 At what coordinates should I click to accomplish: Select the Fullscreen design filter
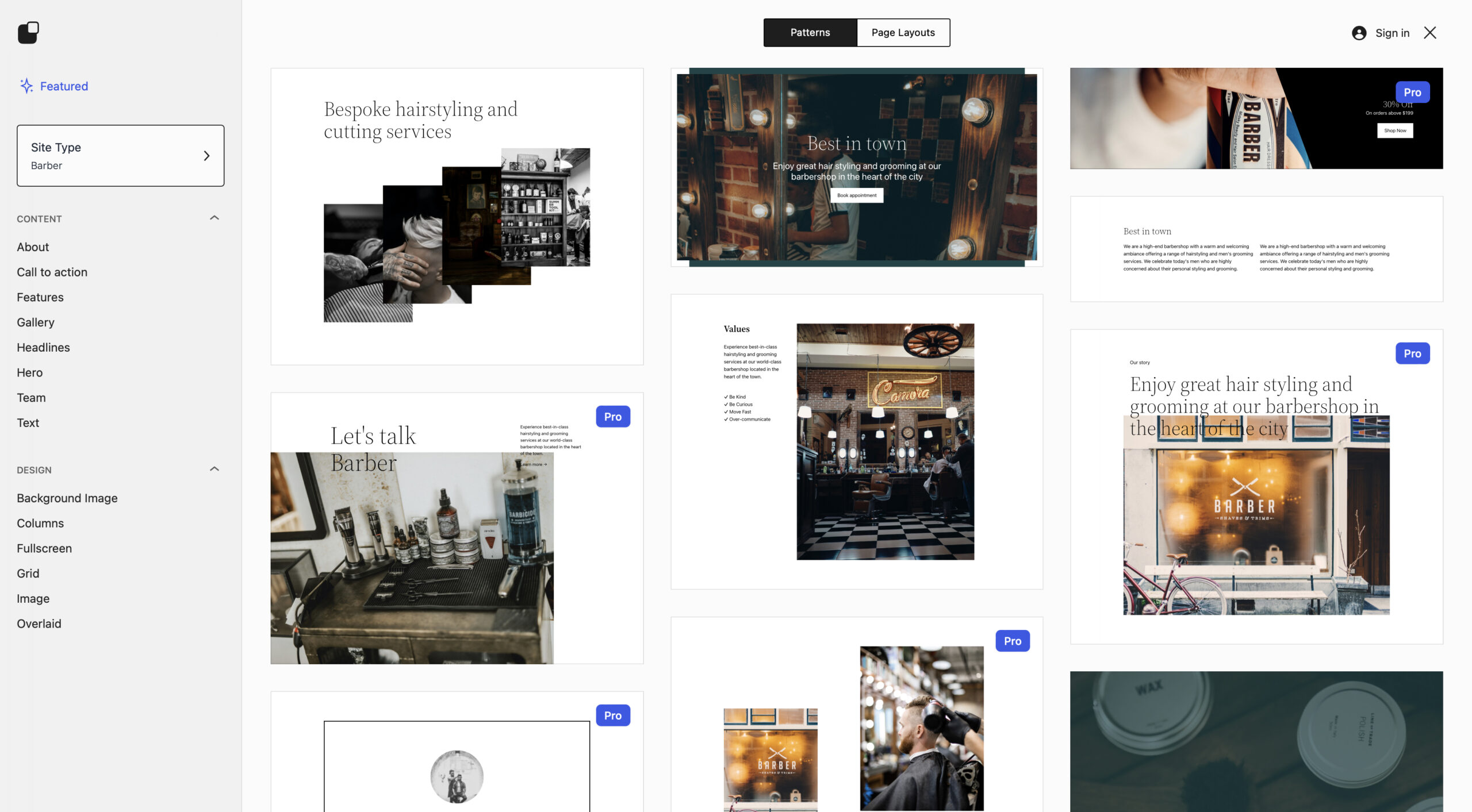tap(44, 548)
